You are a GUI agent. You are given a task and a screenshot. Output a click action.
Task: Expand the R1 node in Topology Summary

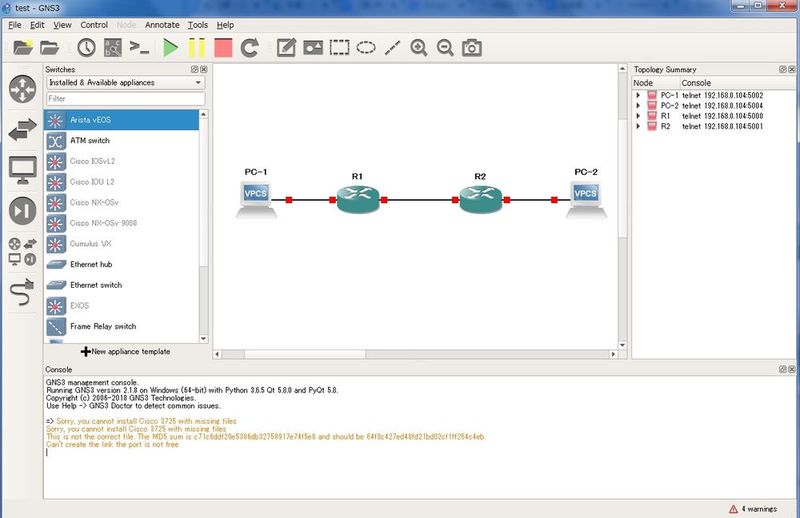click(638, 116)
